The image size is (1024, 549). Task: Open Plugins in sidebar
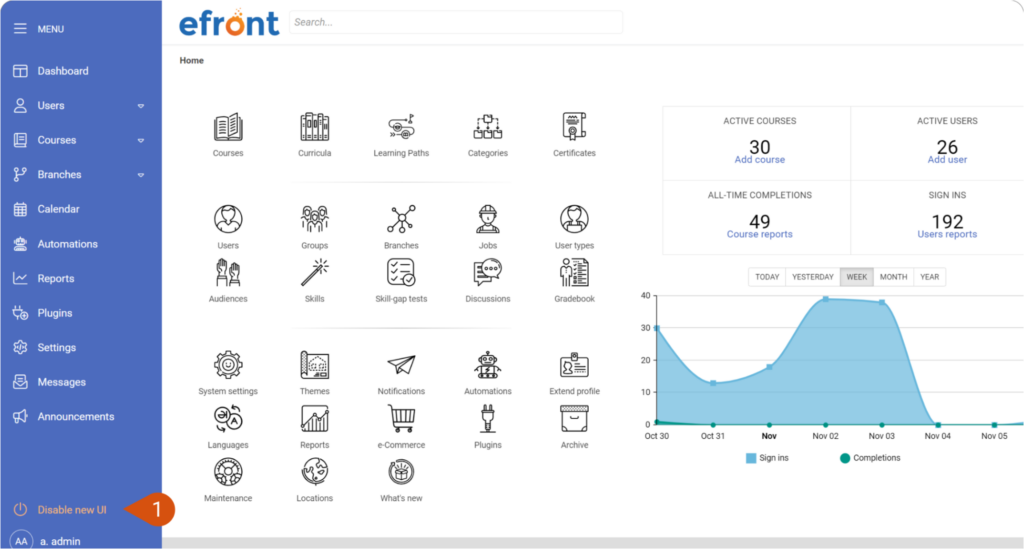(x=55, y=313)
